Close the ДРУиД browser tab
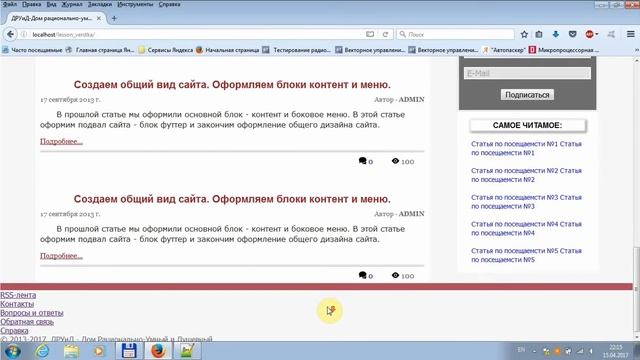Screen dimensions: 640x360 point(98,18)
